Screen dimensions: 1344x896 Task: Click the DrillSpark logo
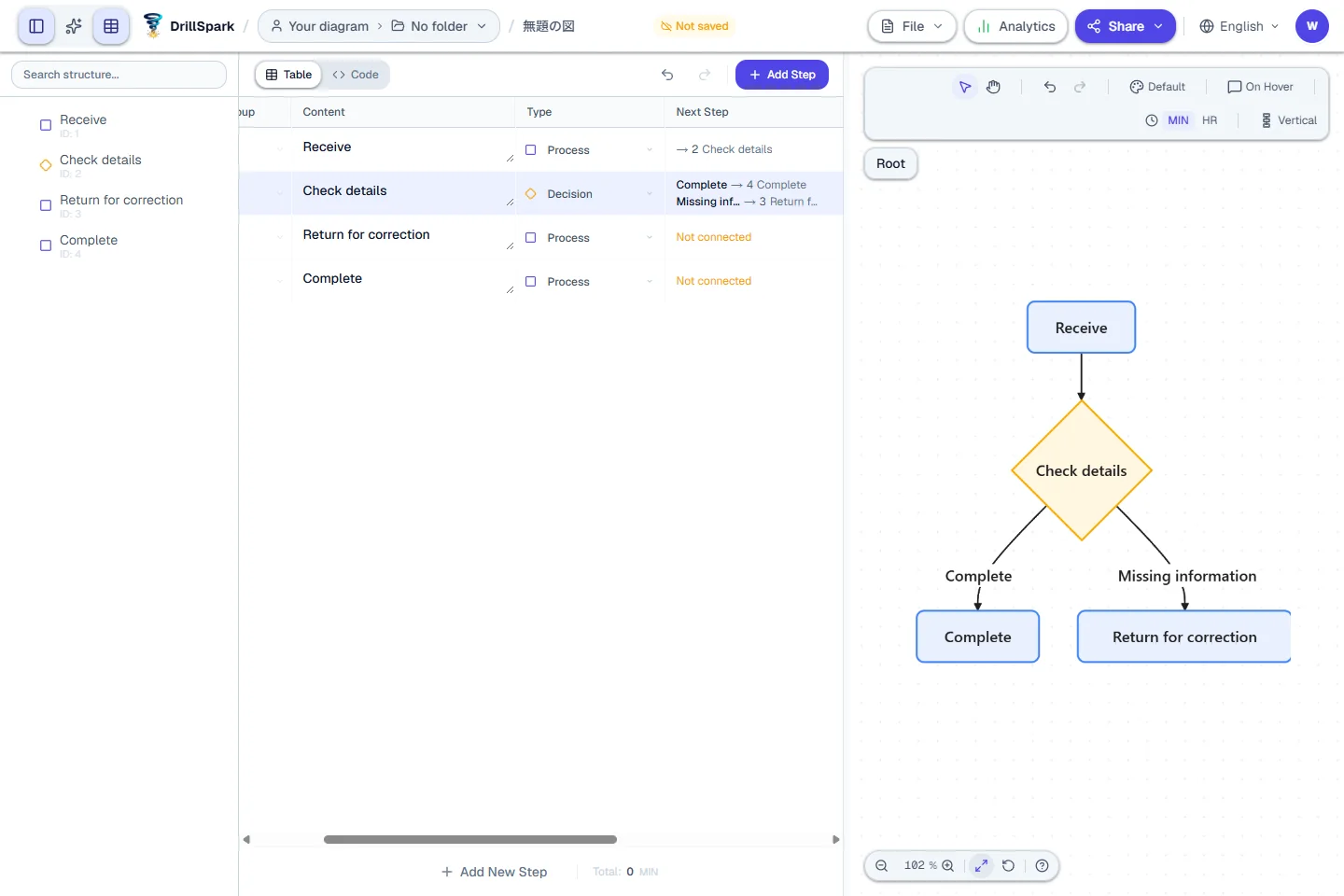[x=189, y=26]
